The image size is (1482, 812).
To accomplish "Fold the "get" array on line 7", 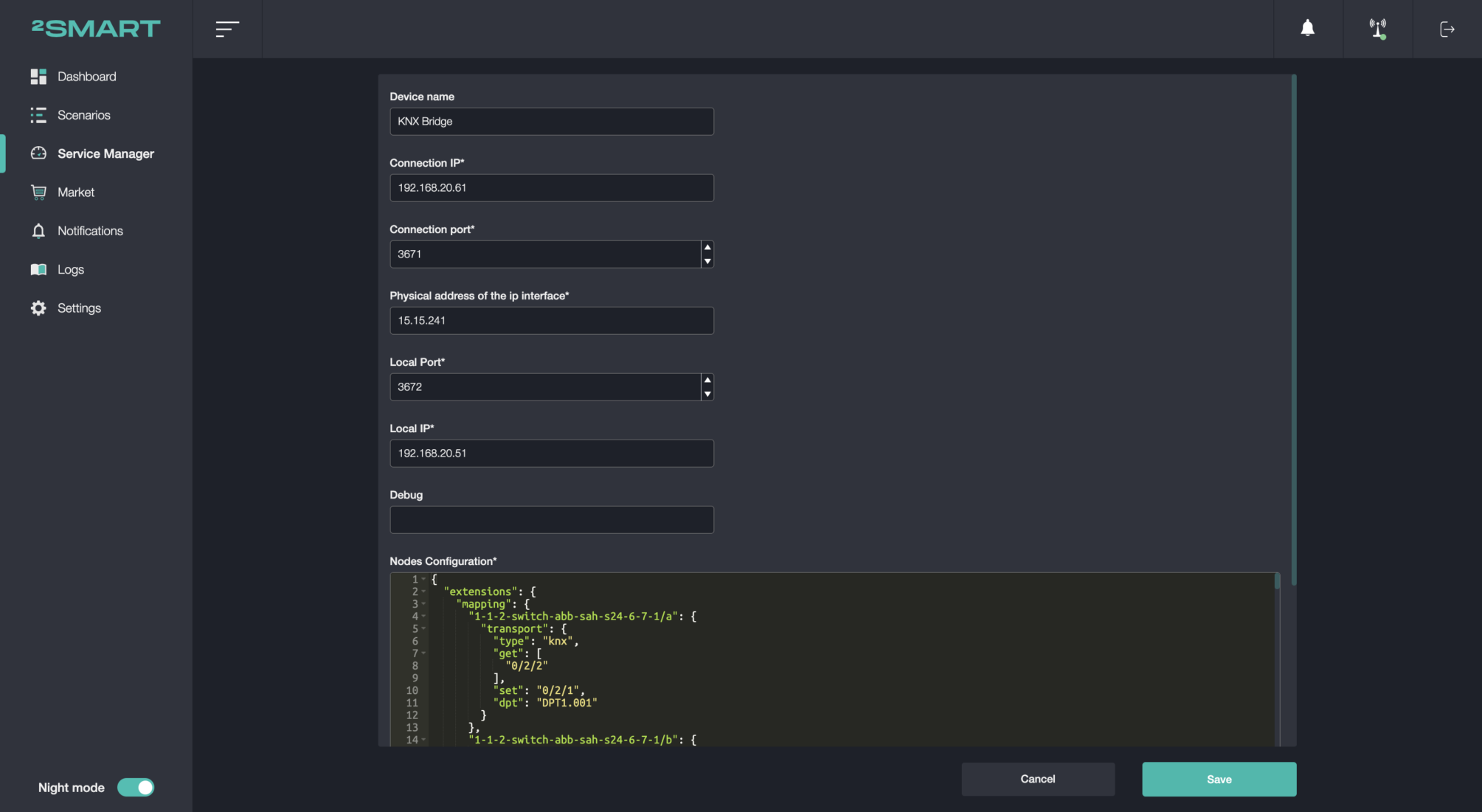I will 423,653.
